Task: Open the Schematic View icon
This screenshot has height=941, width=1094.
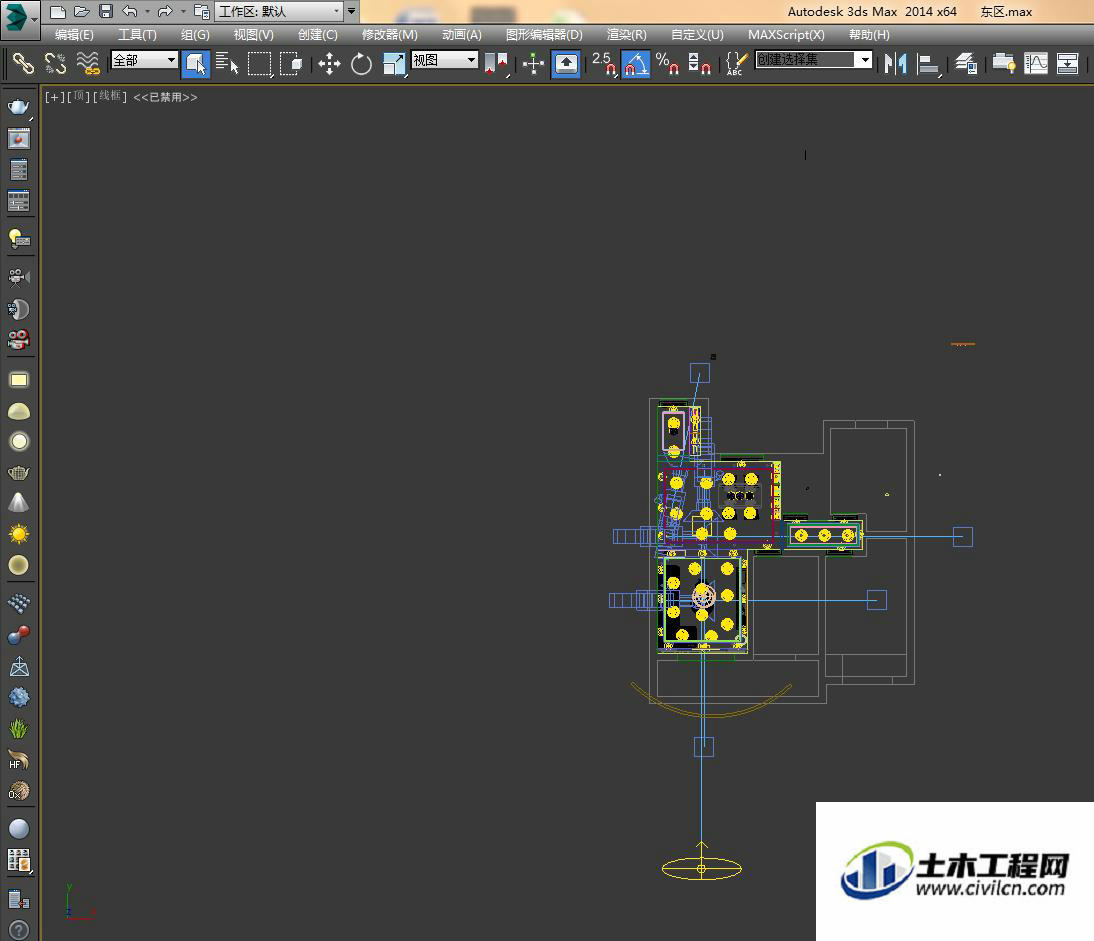Action: coord(1067,63)
